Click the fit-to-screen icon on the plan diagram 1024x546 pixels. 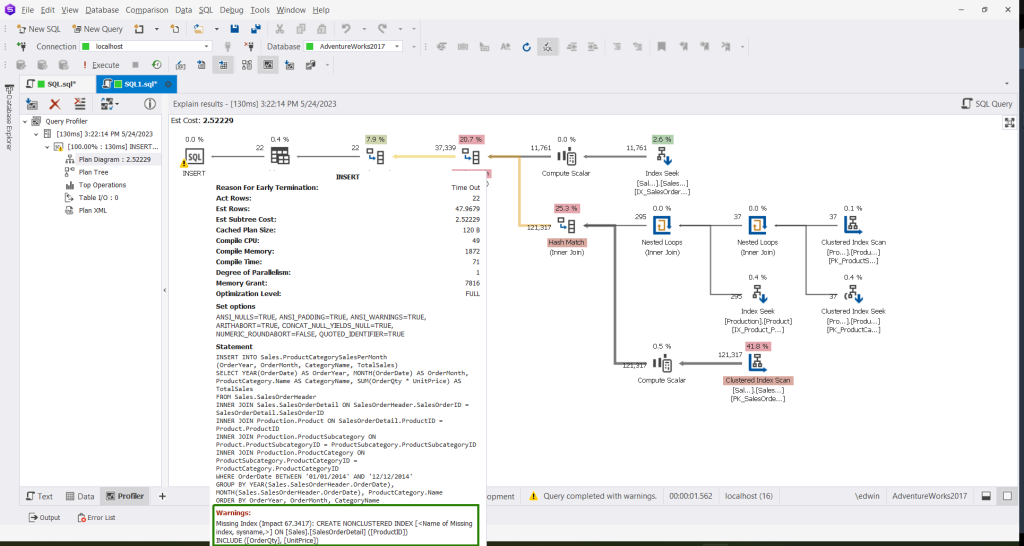(1010, 122)
